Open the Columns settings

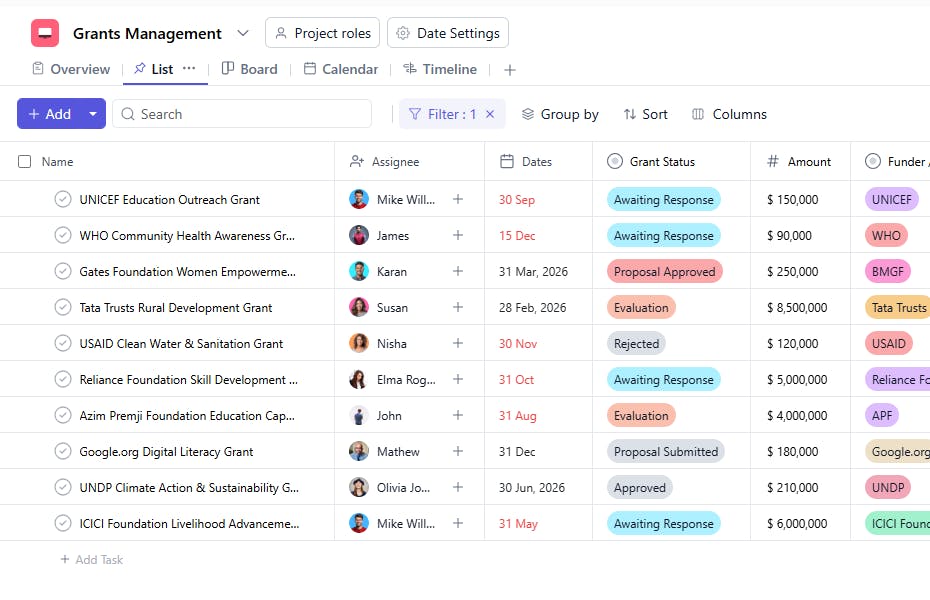[729, 114]
